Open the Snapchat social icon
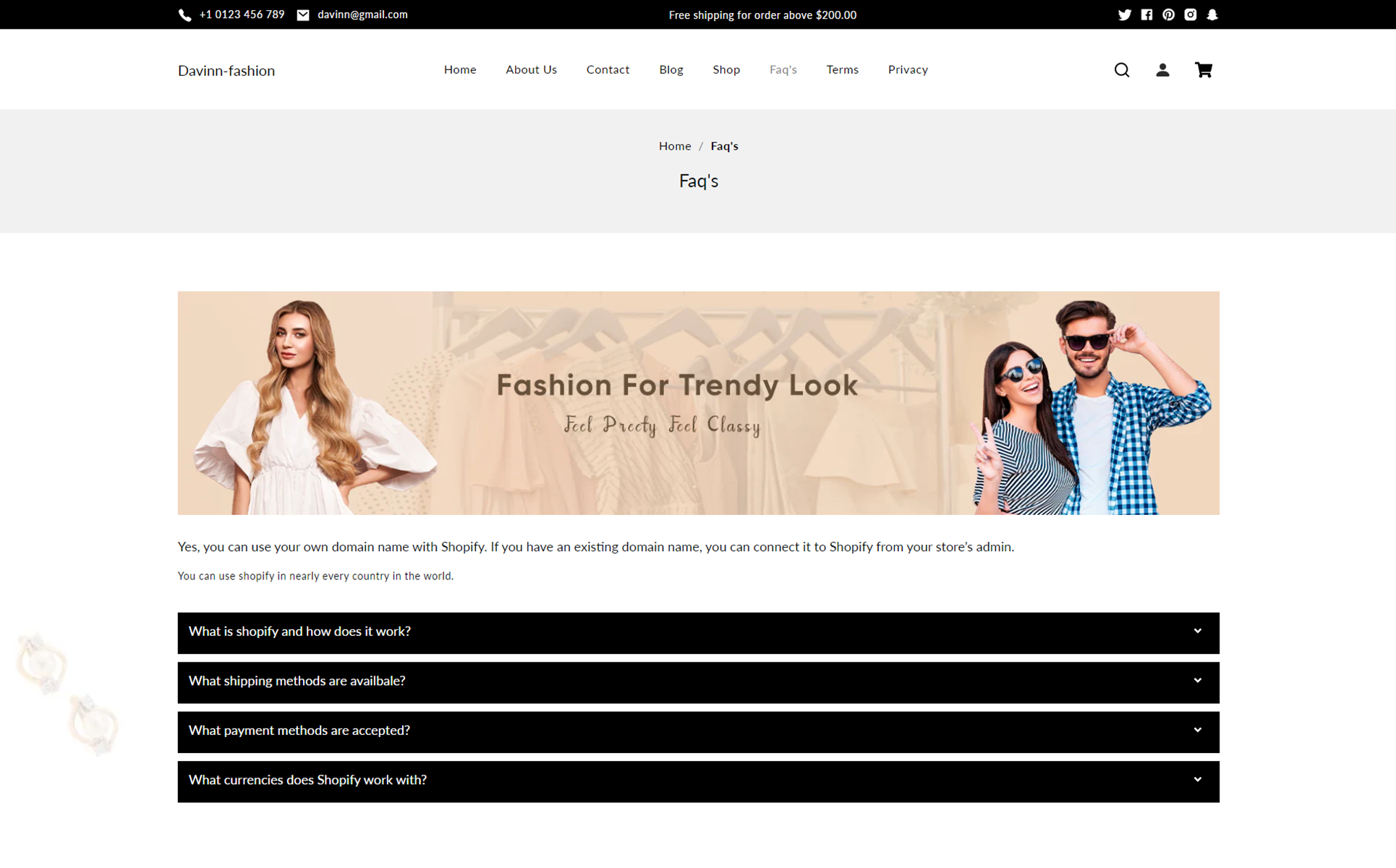Screen dimensions: 1396x868 1212,15
